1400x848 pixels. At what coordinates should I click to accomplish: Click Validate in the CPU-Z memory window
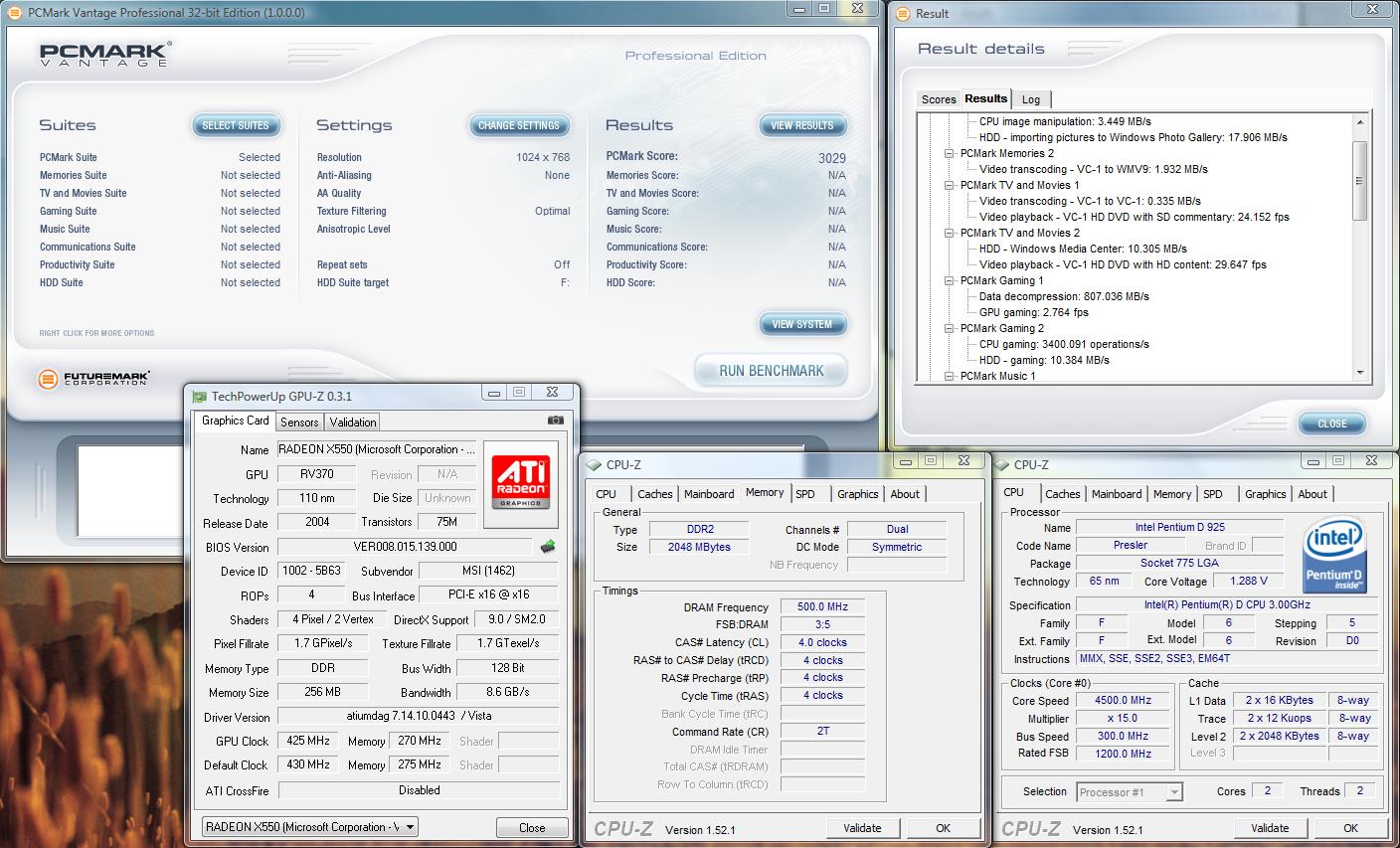tap(862, 828)
